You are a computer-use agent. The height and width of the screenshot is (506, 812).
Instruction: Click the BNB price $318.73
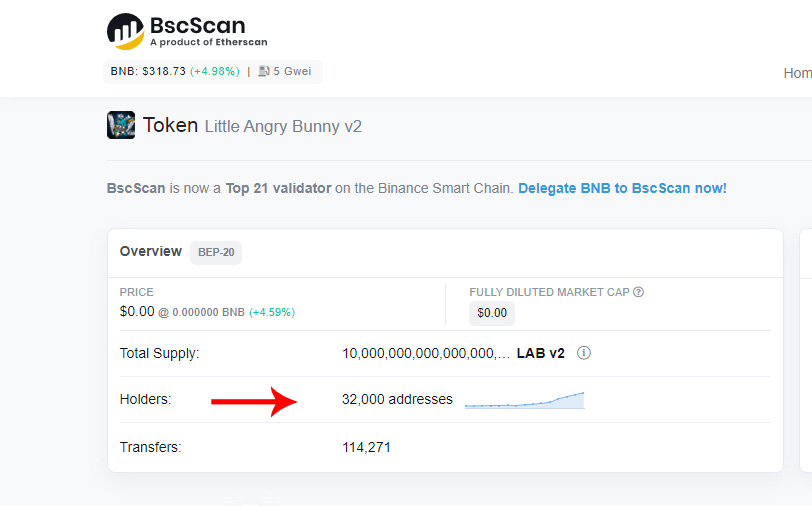coord(164,71)
